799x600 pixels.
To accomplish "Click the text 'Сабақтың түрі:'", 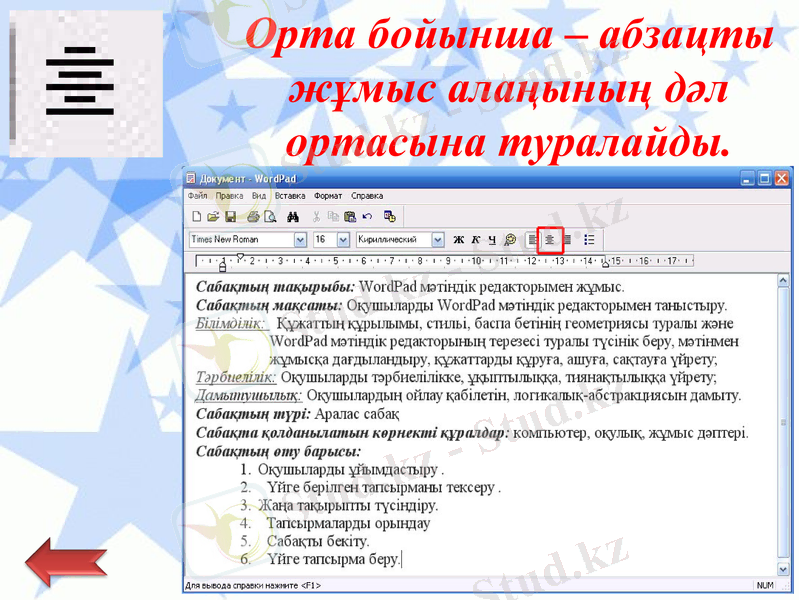I will (x=253, y=414).
